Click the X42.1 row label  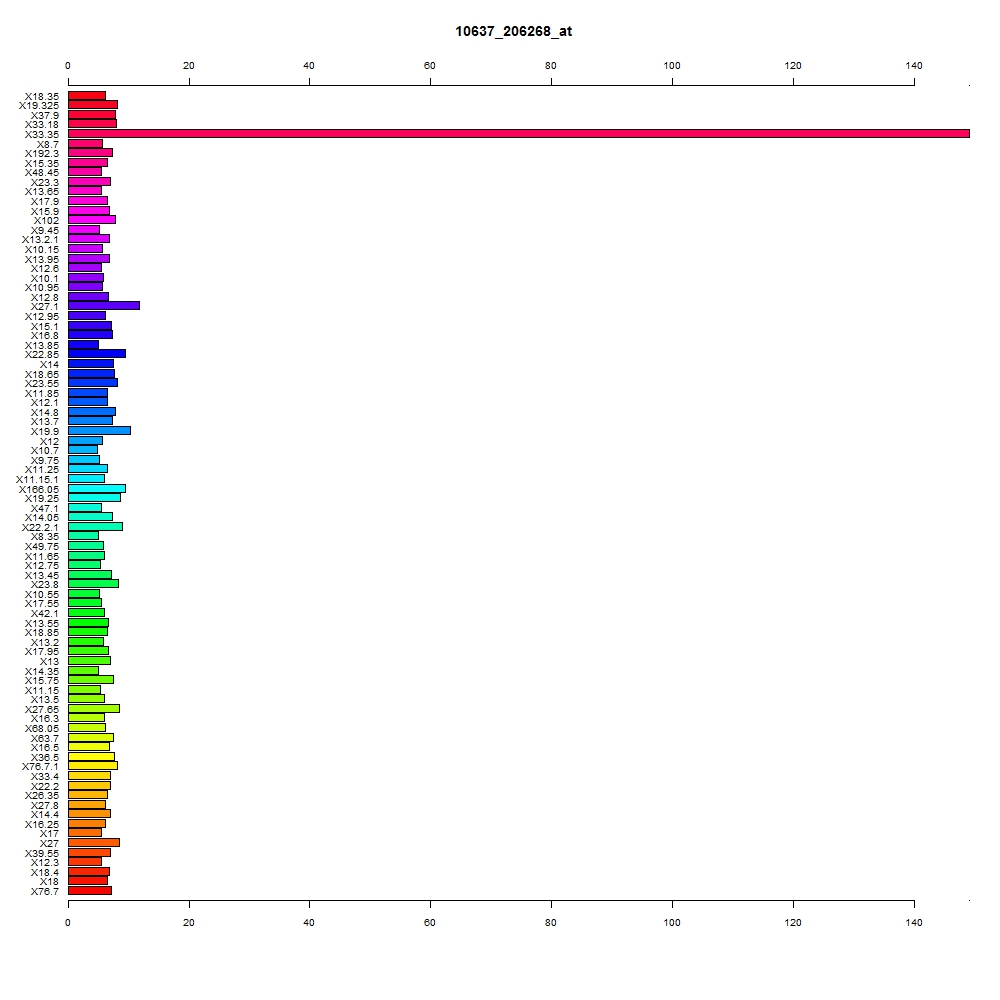(x=45, y=614)
